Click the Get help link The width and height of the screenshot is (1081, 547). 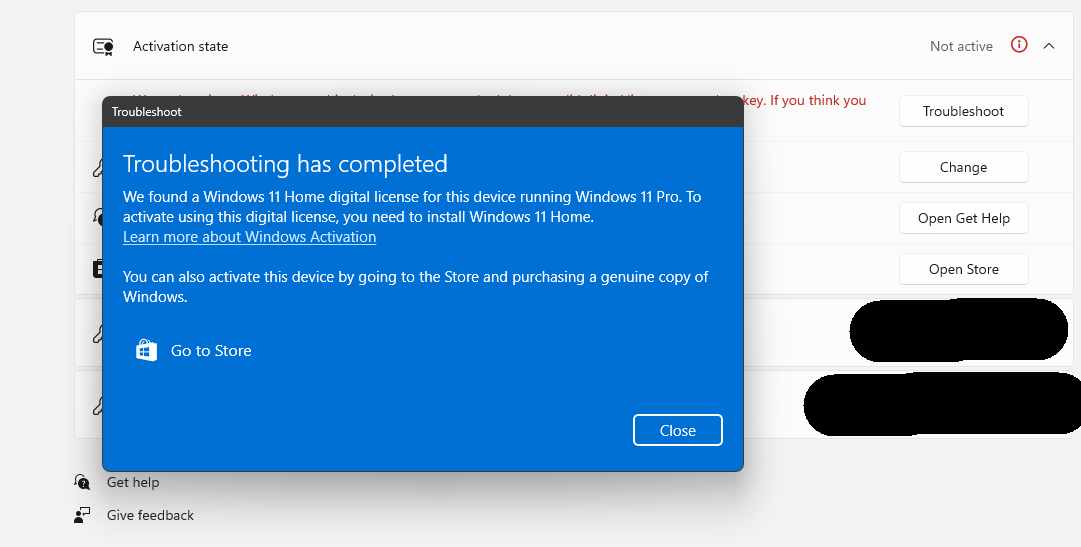click(133, 482)
